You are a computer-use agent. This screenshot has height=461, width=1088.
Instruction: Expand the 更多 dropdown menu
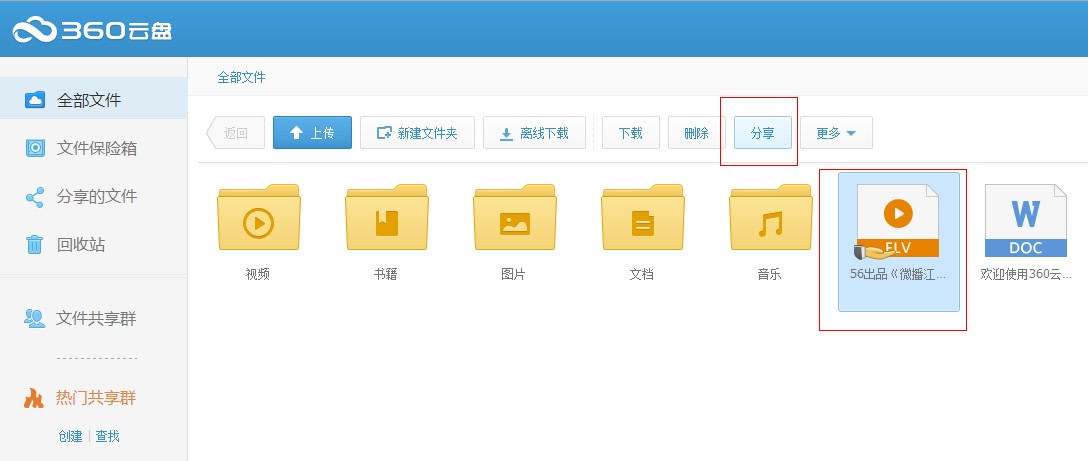click(x=836, y=133)
